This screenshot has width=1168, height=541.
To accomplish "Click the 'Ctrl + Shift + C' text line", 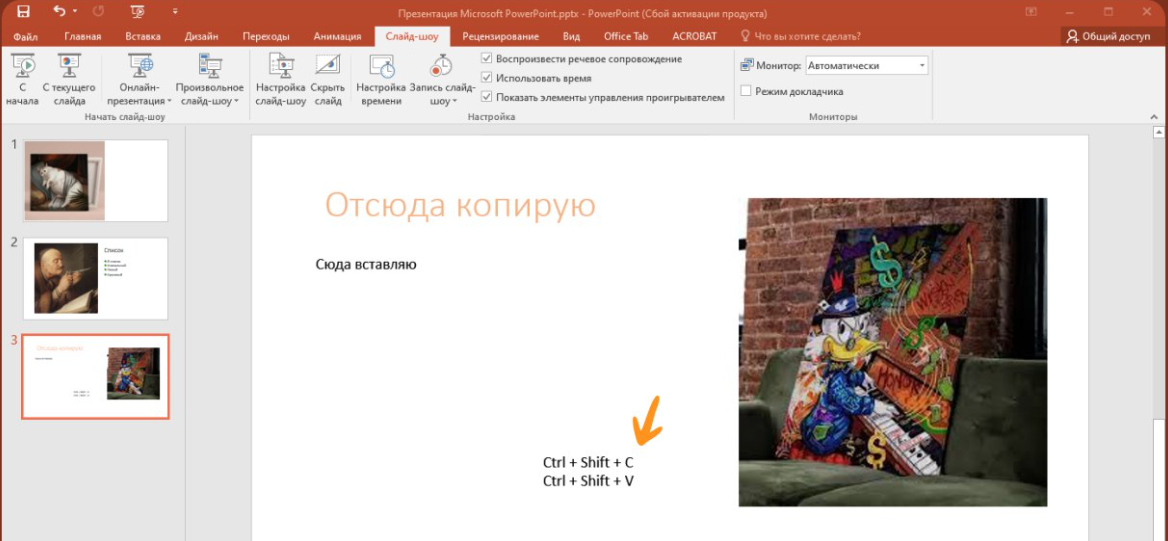I will (588, 462).
